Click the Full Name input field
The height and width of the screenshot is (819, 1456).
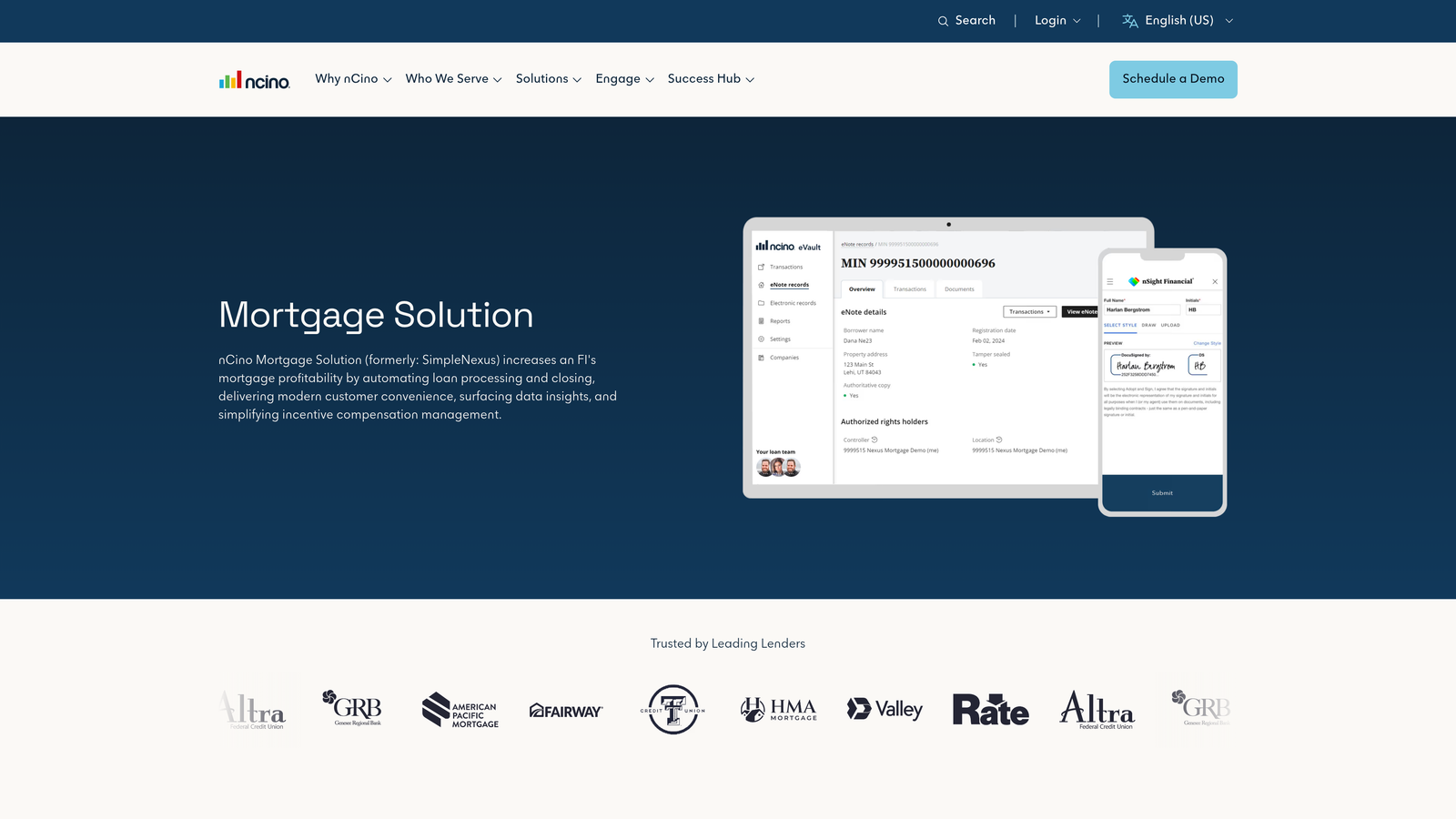[1141, 309]
